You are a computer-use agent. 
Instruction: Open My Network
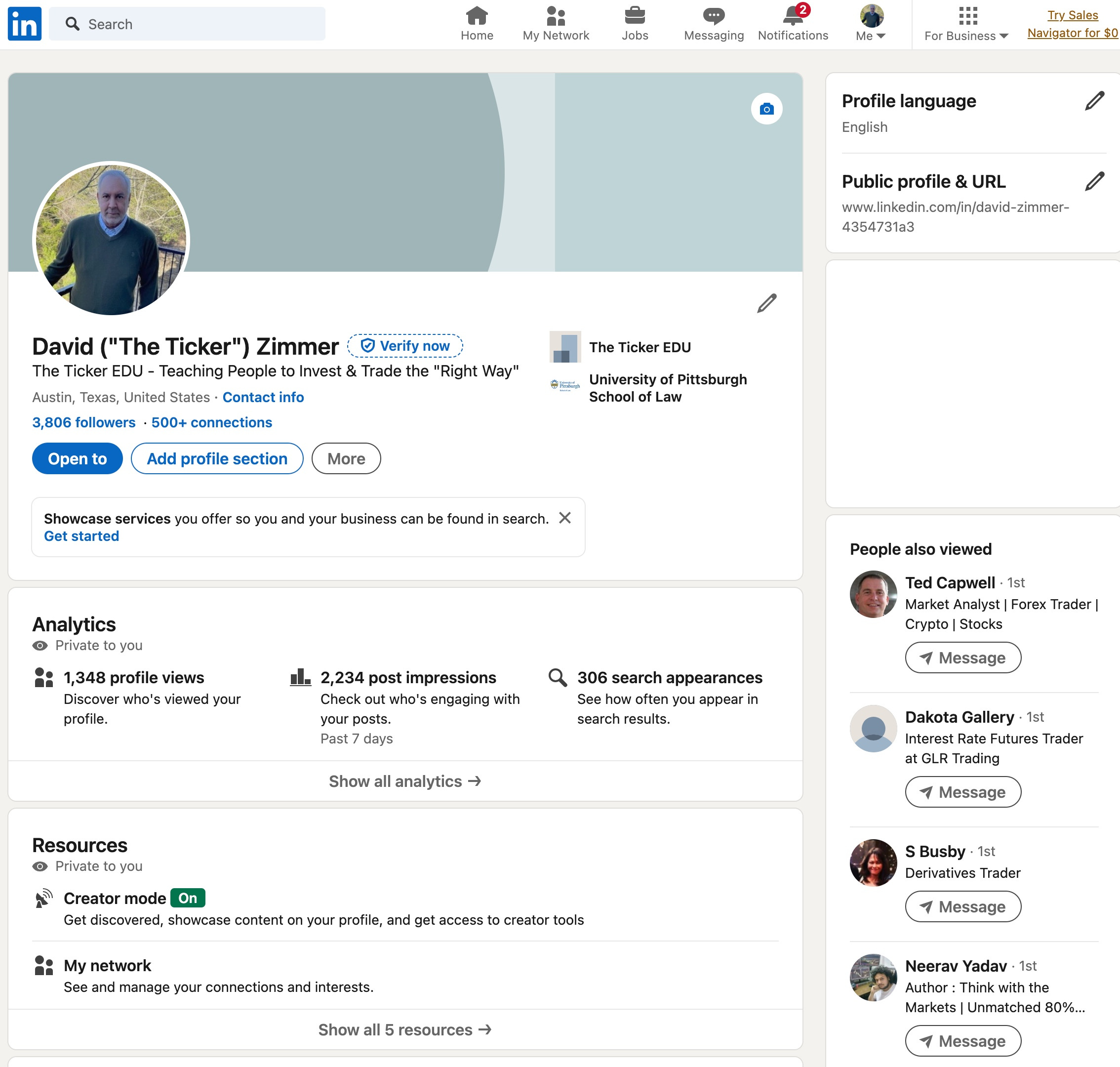click(x=556, y=24)
